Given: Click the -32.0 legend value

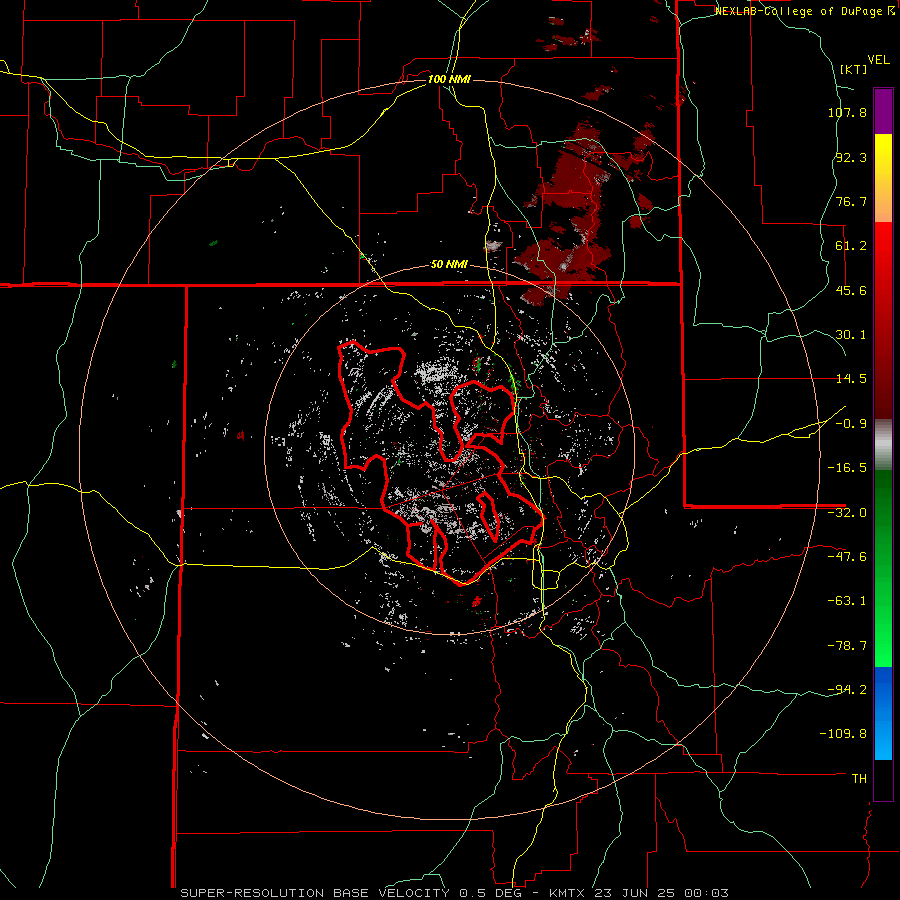Looking at the screenshot, I should point(847,513).
